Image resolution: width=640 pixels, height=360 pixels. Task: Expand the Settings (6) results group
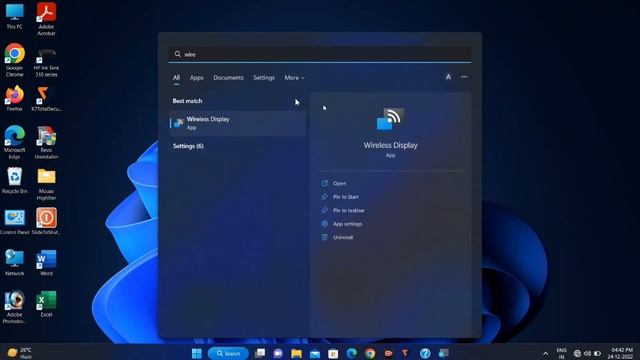188,146
